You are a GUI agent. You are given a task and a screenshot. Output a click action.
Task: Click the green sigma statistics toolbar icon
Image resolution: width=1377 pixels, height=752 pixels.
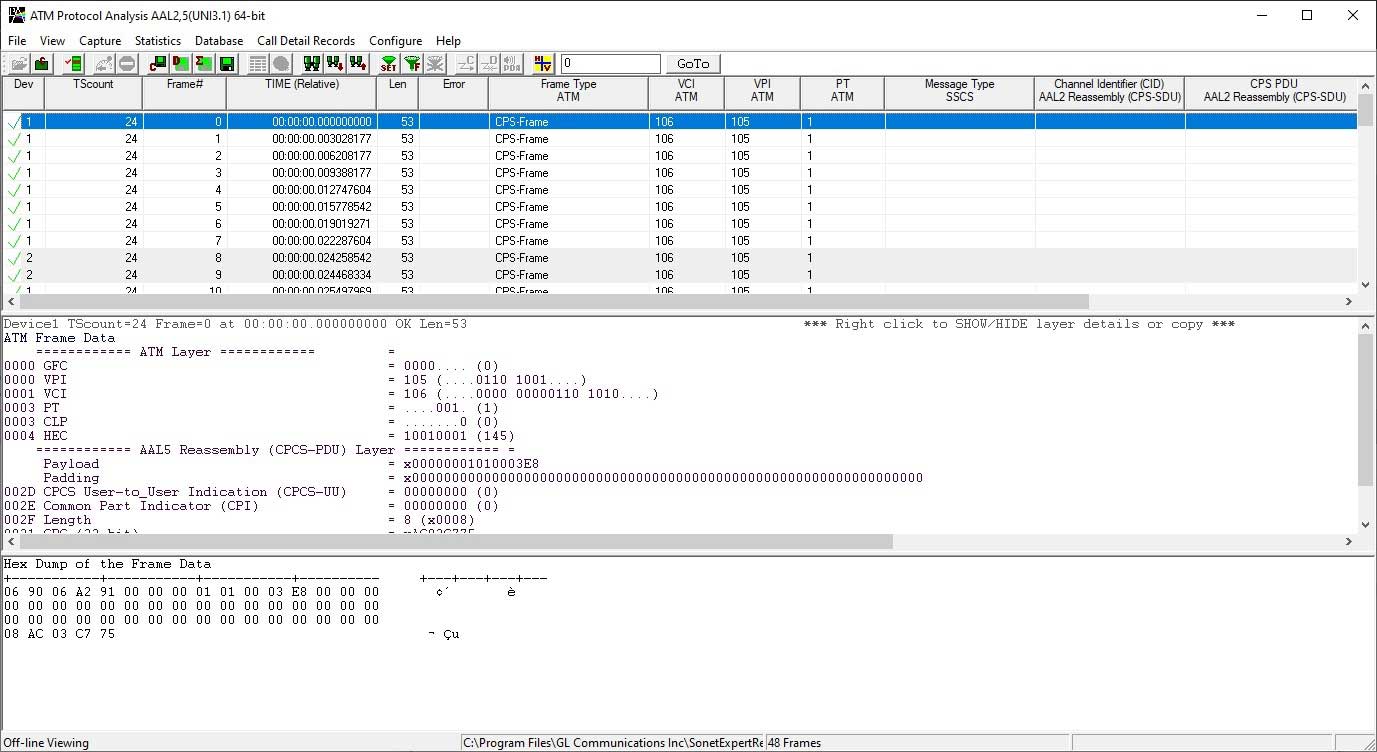pyautogui.click(x=204, y=64)
